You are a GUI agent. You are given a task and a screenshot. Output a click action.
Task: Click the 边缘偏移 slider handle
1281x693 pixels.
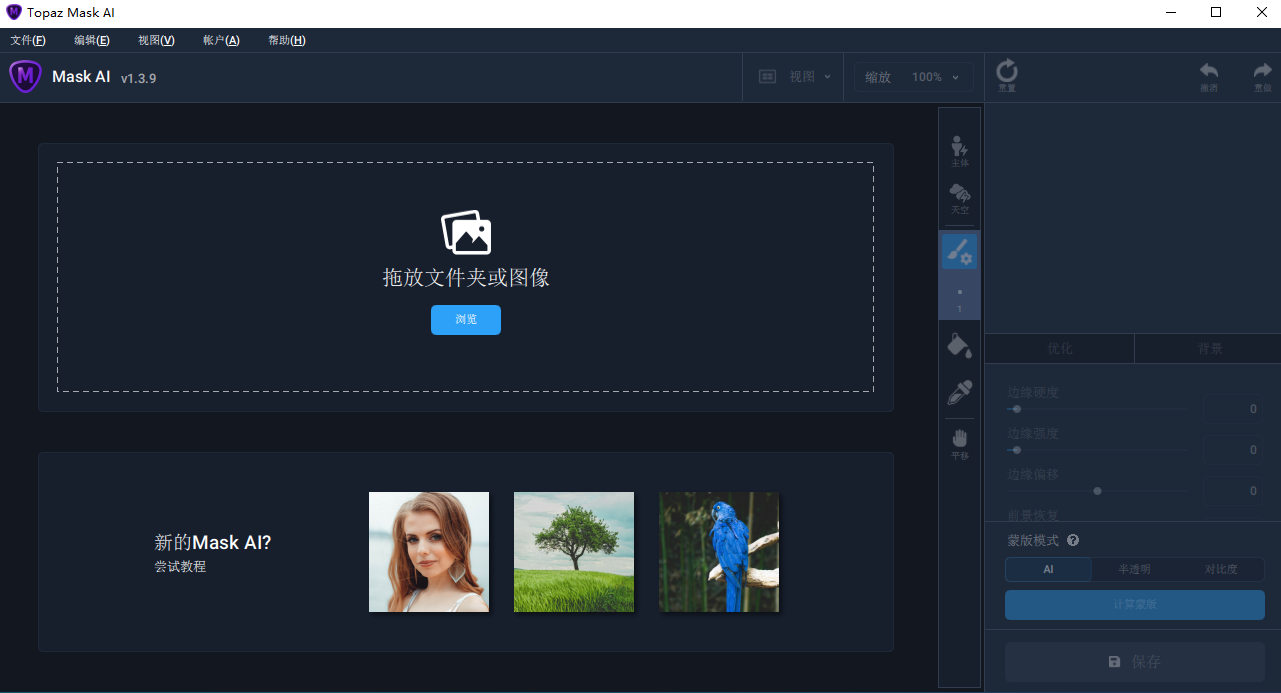point(1098,491)
